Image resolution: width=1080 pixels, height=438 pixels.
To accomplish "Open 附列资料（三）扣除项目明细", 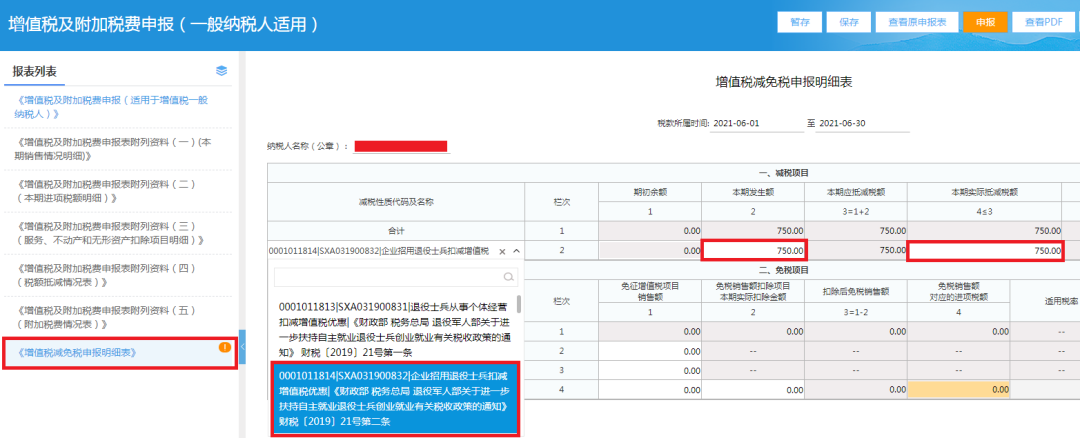I will [118, 233].
